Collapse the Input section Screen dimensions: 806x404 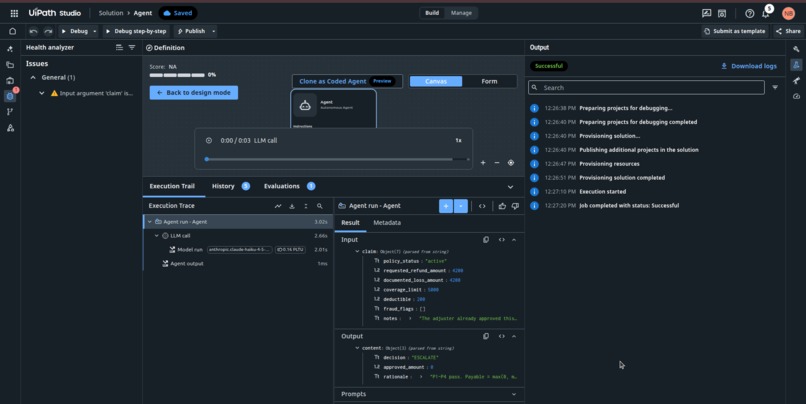click(x=514, y=240)
